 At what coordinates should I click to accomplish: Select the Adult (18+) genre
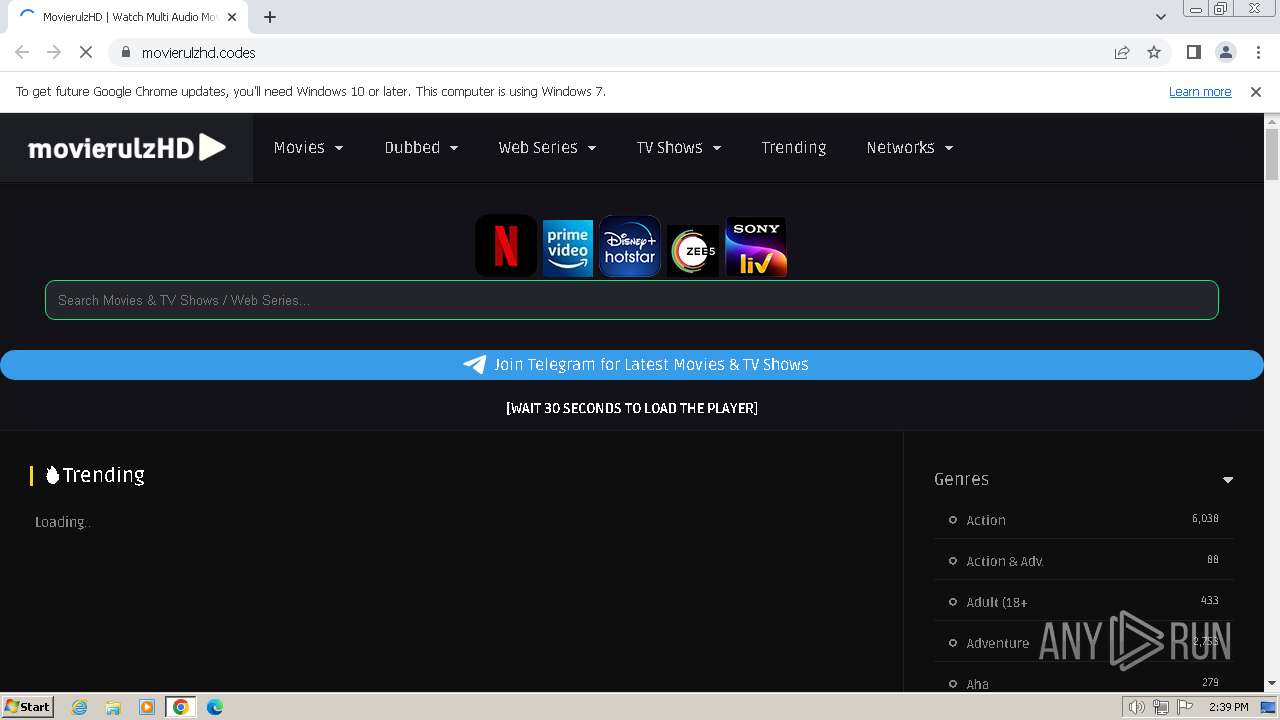click(997, 602)
